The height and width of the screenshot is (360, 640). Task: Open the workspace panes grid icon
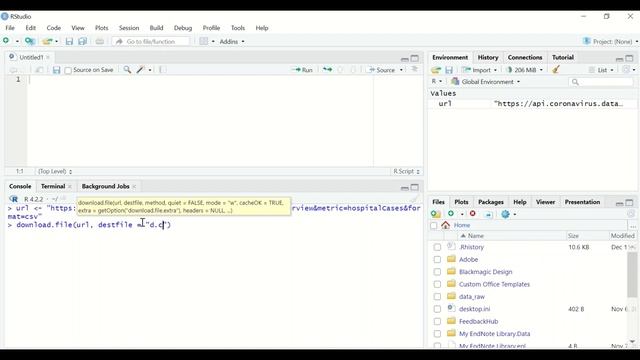tap(204, 41)
